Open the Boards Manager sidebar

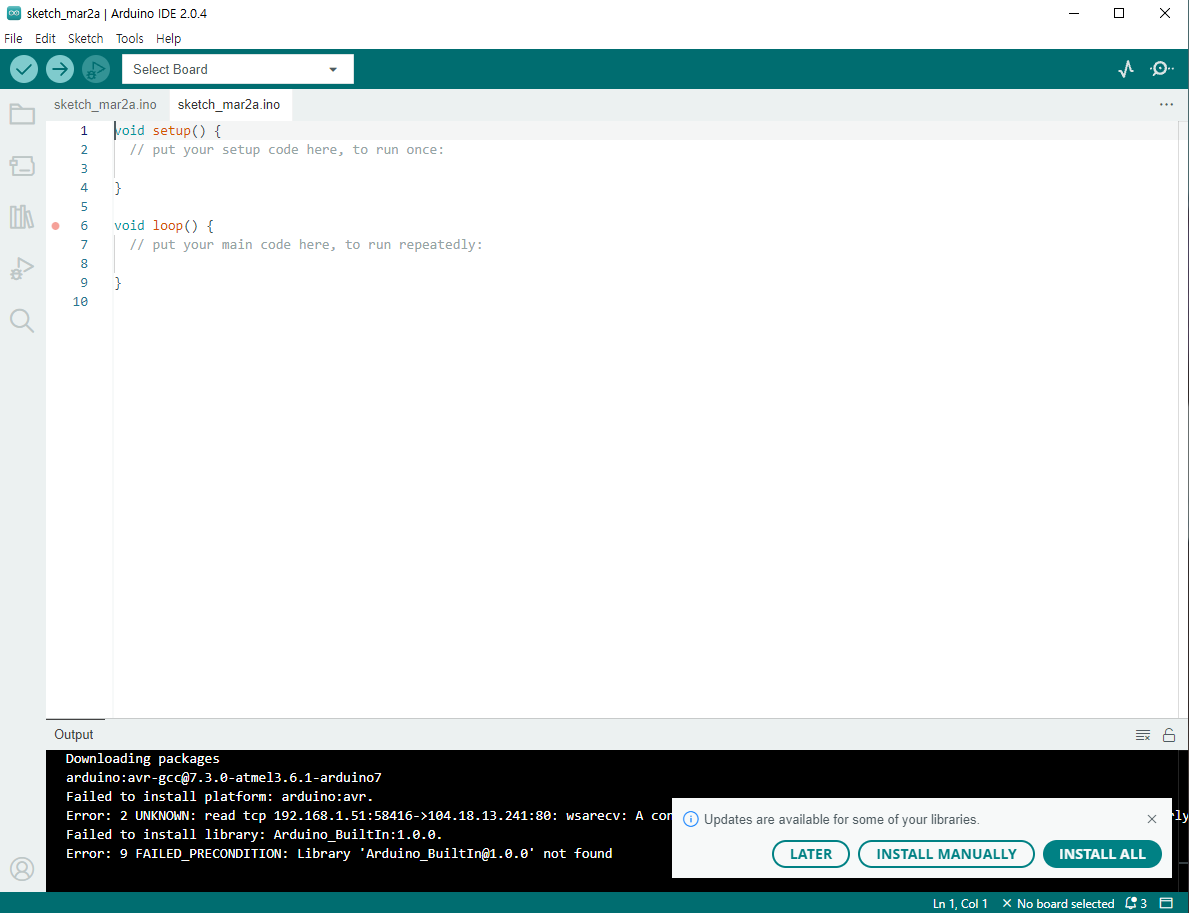coord(22,166)
